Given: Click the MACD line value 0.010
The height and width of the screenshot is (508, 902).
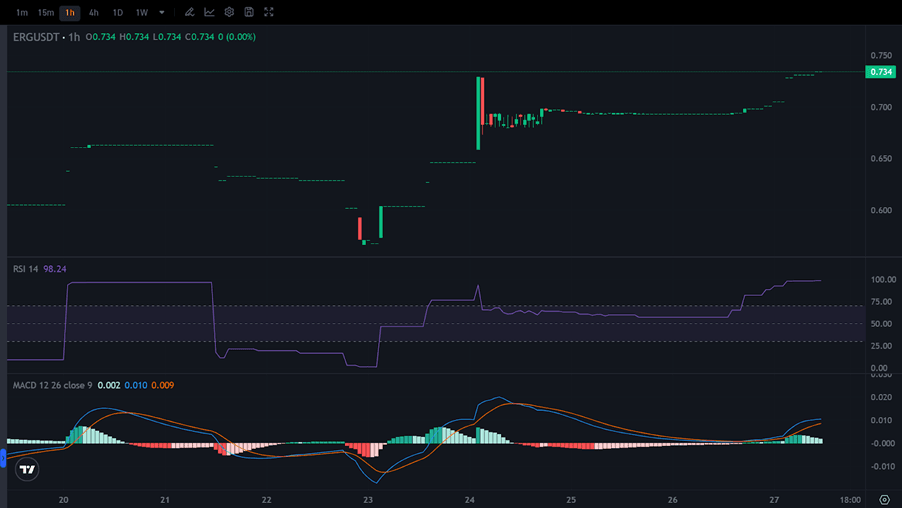Looking at the screenshot, I should coord(136,385).
